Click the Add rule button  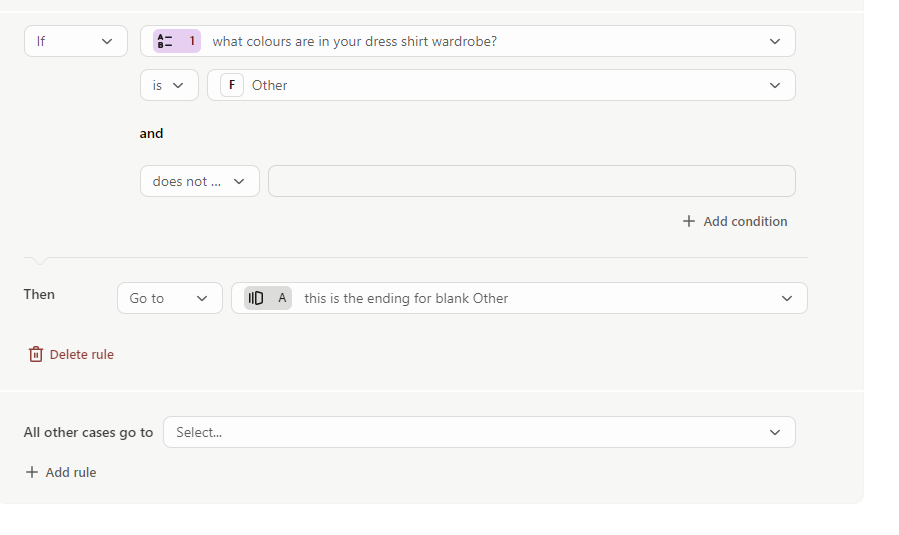[61, 472]
